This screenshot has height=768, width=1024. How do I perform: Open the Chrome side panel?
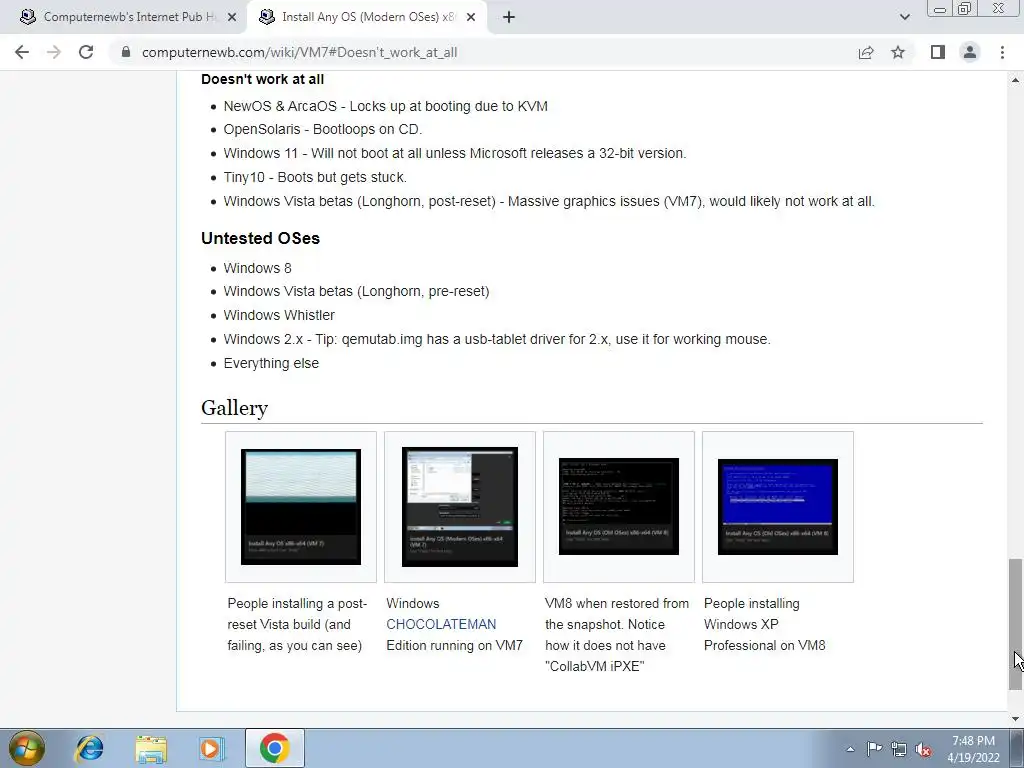[938, 52]
